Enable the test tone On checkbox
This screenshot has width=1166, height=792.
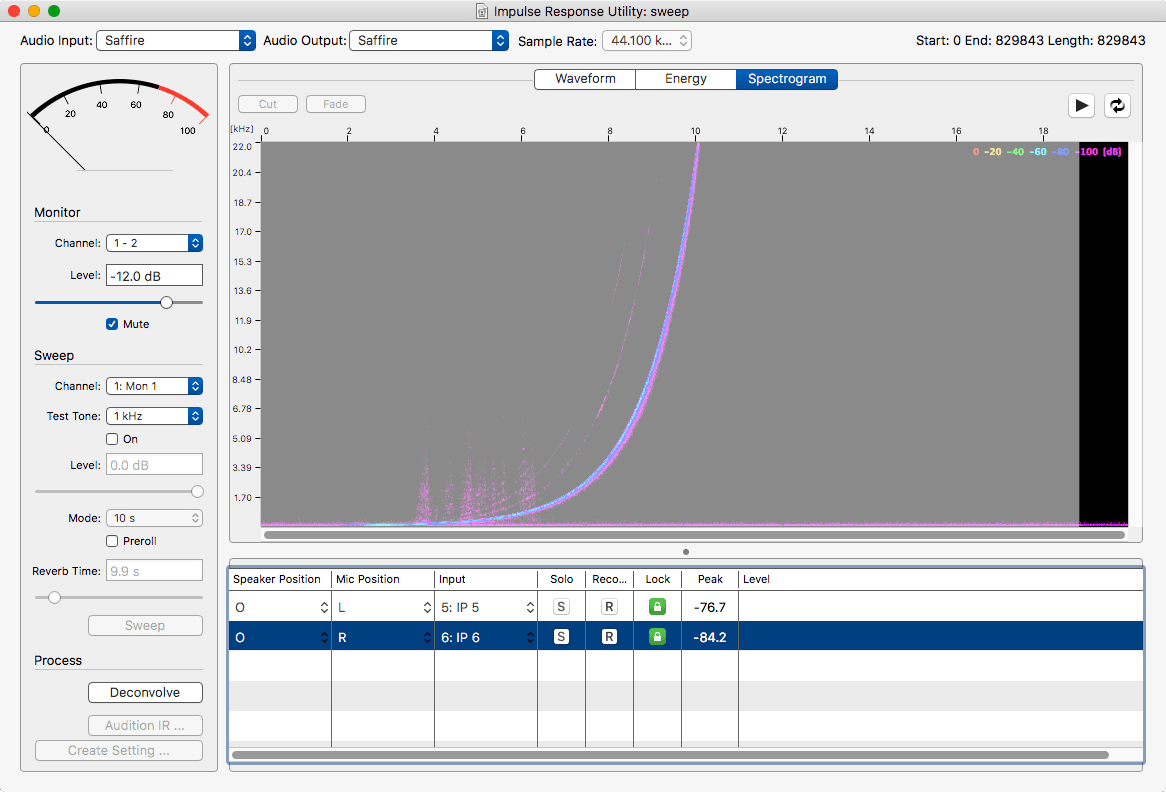[112, 439]
